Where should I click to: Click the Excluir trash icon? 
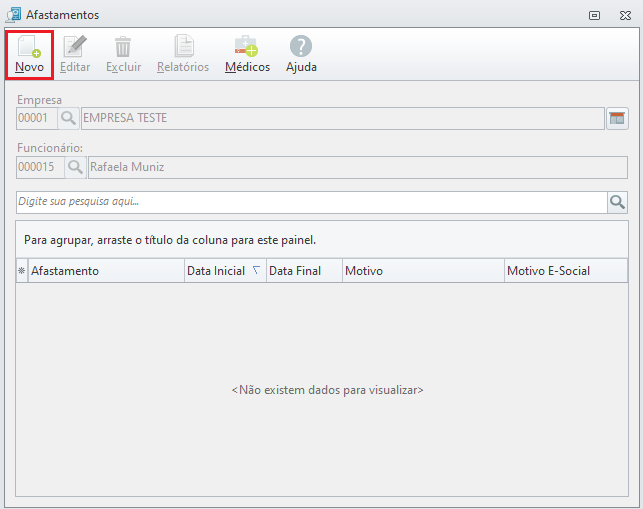coord(123,47)
